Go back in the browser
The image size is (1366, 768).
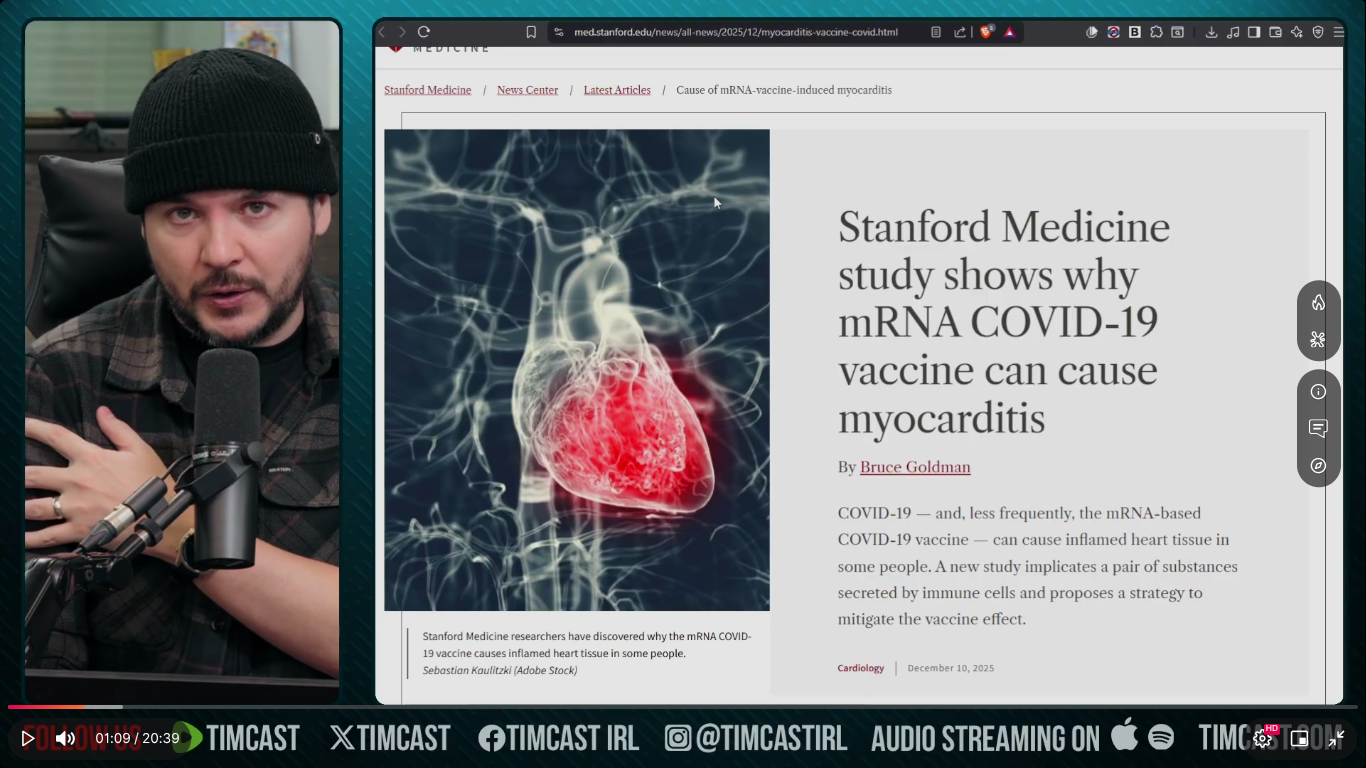[x=382, y=32]
